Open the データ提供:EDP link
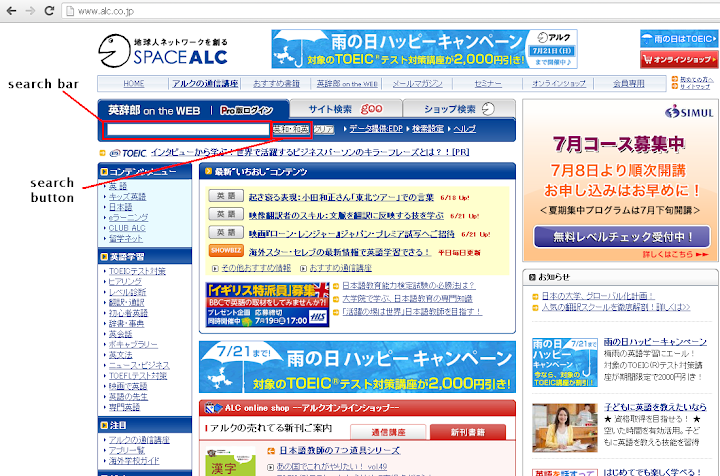 (376, 129)
